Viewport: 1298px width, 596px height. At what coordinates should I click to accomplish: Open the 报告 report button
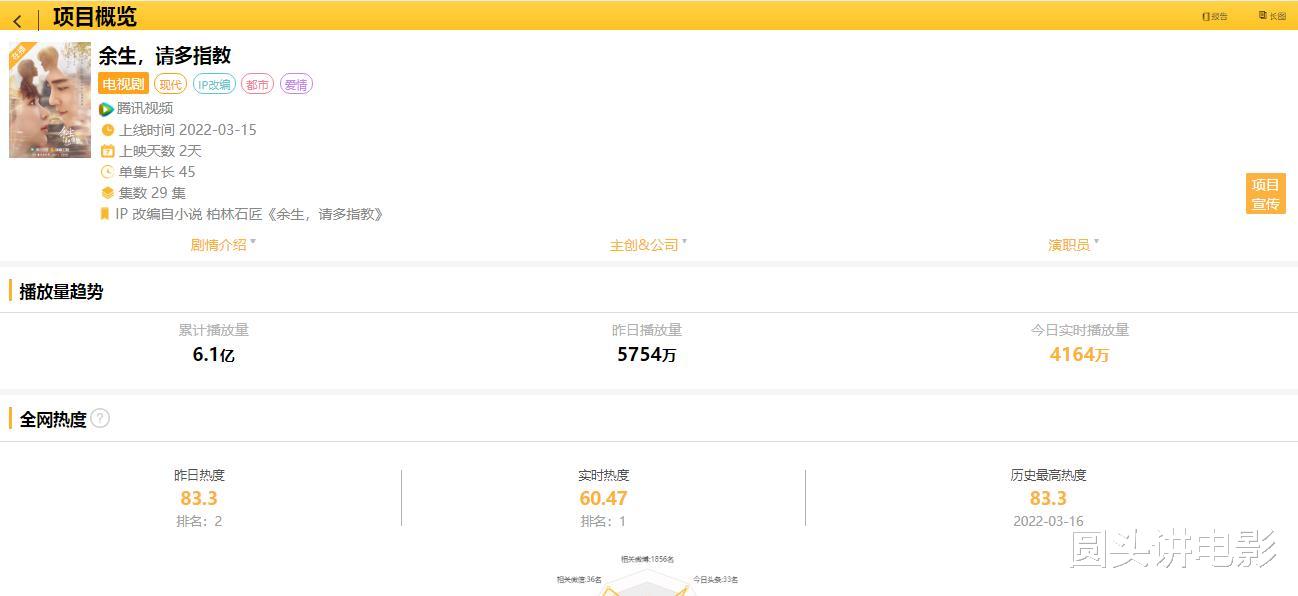tap(1215, 16)
